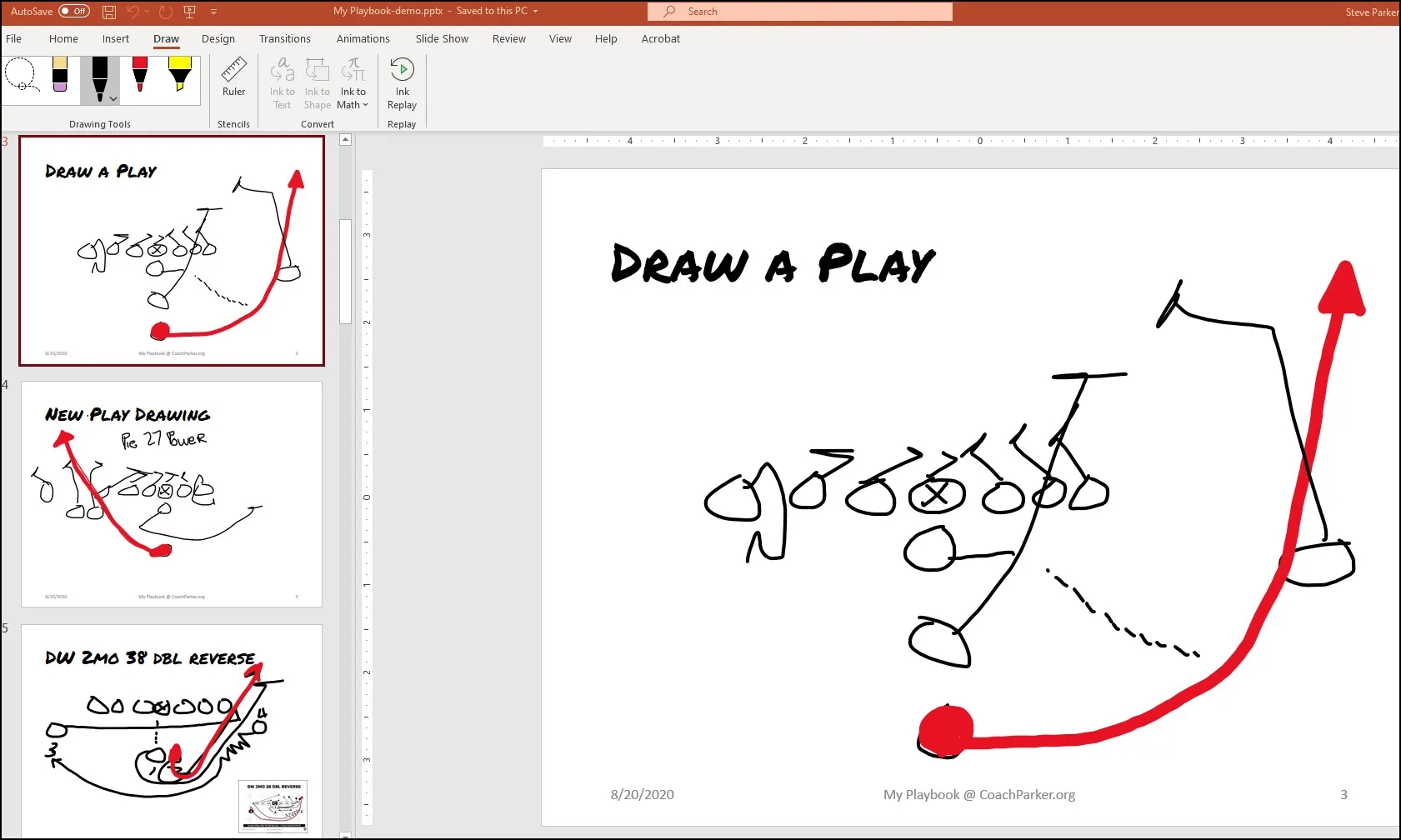Start presentation from beginning via toolbar icon

189,12
